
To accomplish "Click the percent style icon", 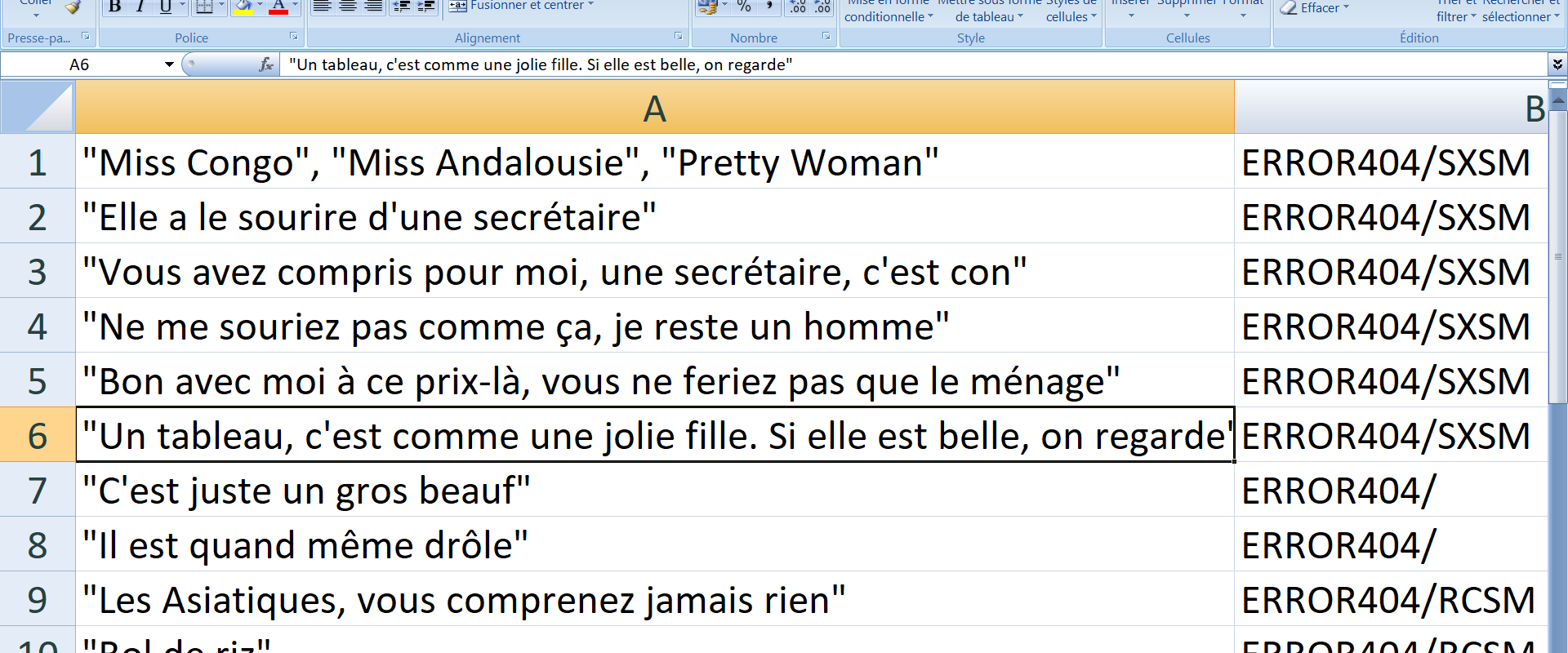I will point(744,7).
